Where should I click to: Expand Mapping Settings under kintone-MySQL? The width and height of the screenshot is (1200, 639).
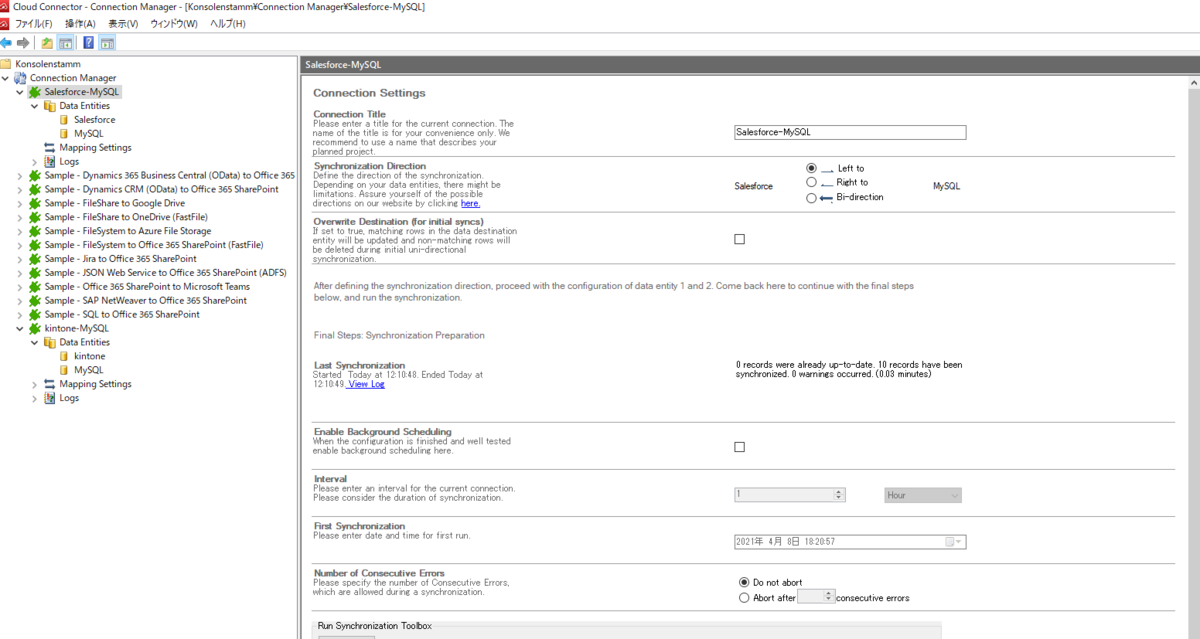point(35,384)
